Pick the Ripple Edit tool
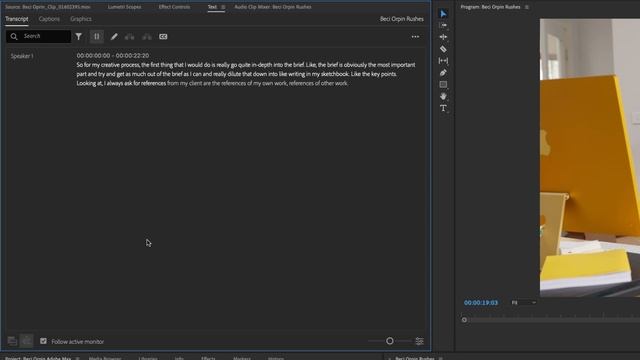The width and height of the screenshot is (640, 360). point(443,37)
